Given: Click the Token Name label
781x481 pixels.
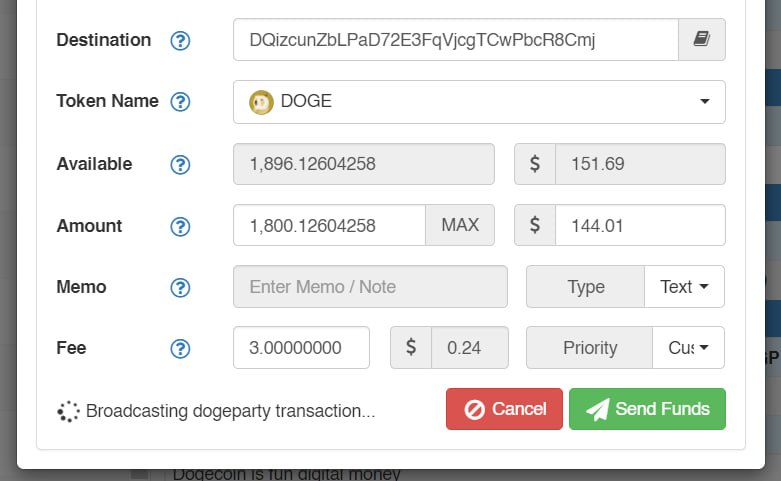Looking at the screenshot, I should [x=108, y=101].
